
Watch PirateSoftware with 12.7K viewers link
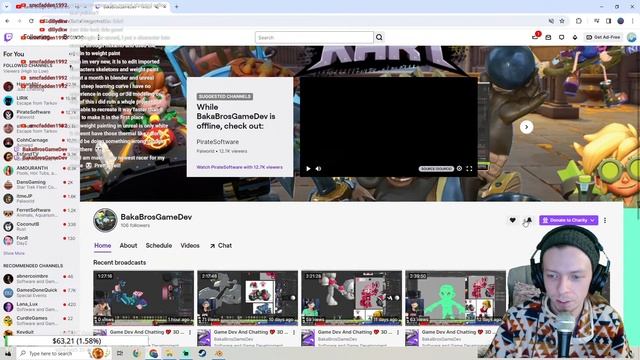click(240, 167)
